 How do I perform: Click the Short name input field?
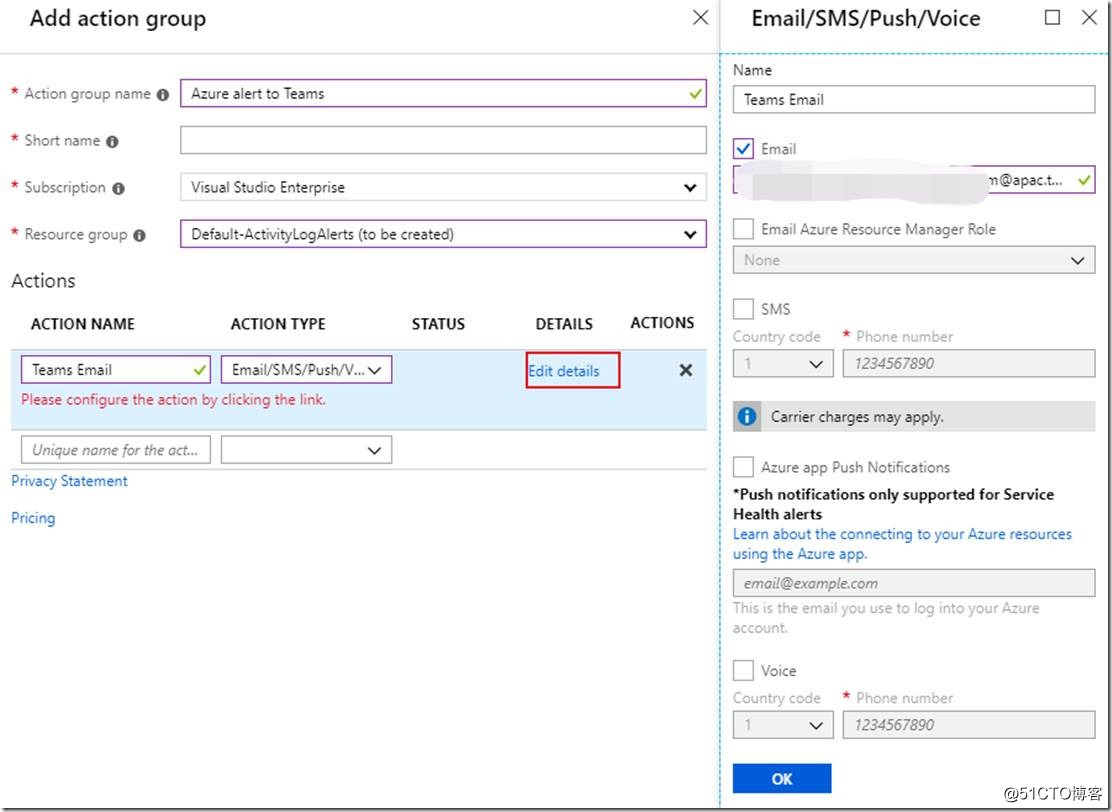443,140
